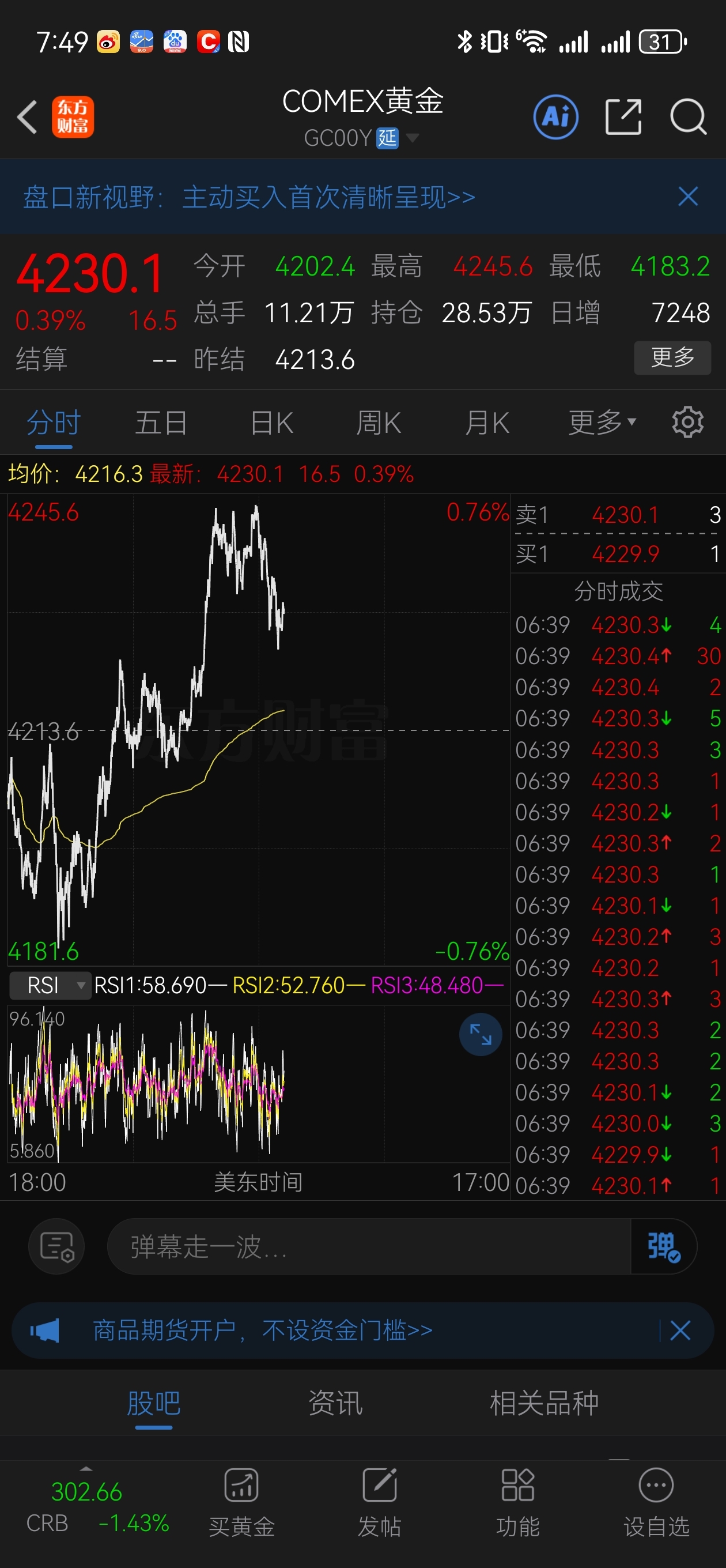This screenshot has height=1568, width=726.
Task: Open the 股吧 tab
Action: pyautogui.click(x=153, y=1404)
